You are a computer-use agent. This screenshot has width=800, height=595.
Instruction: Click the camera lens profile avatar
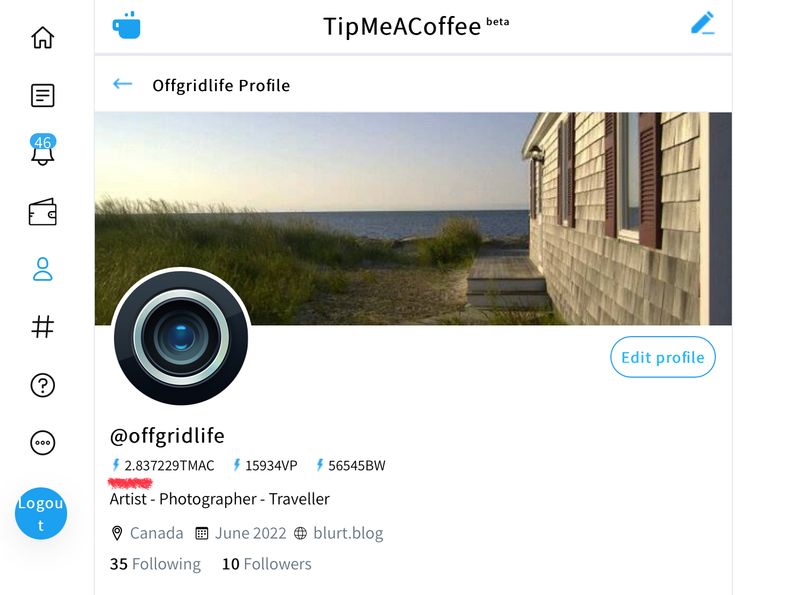(x=181, y=337)
